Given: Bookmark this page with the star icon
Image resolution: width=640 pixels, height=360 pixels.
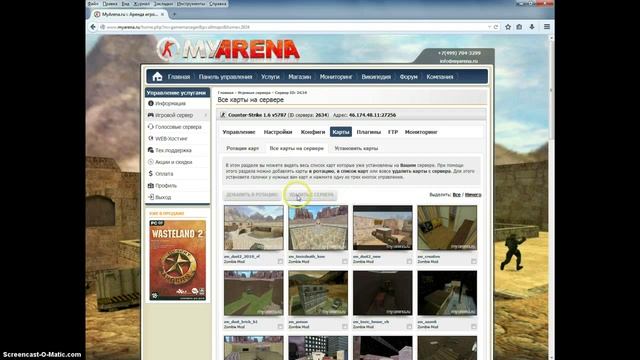Looking at the screenshot, I should (508, 27).
